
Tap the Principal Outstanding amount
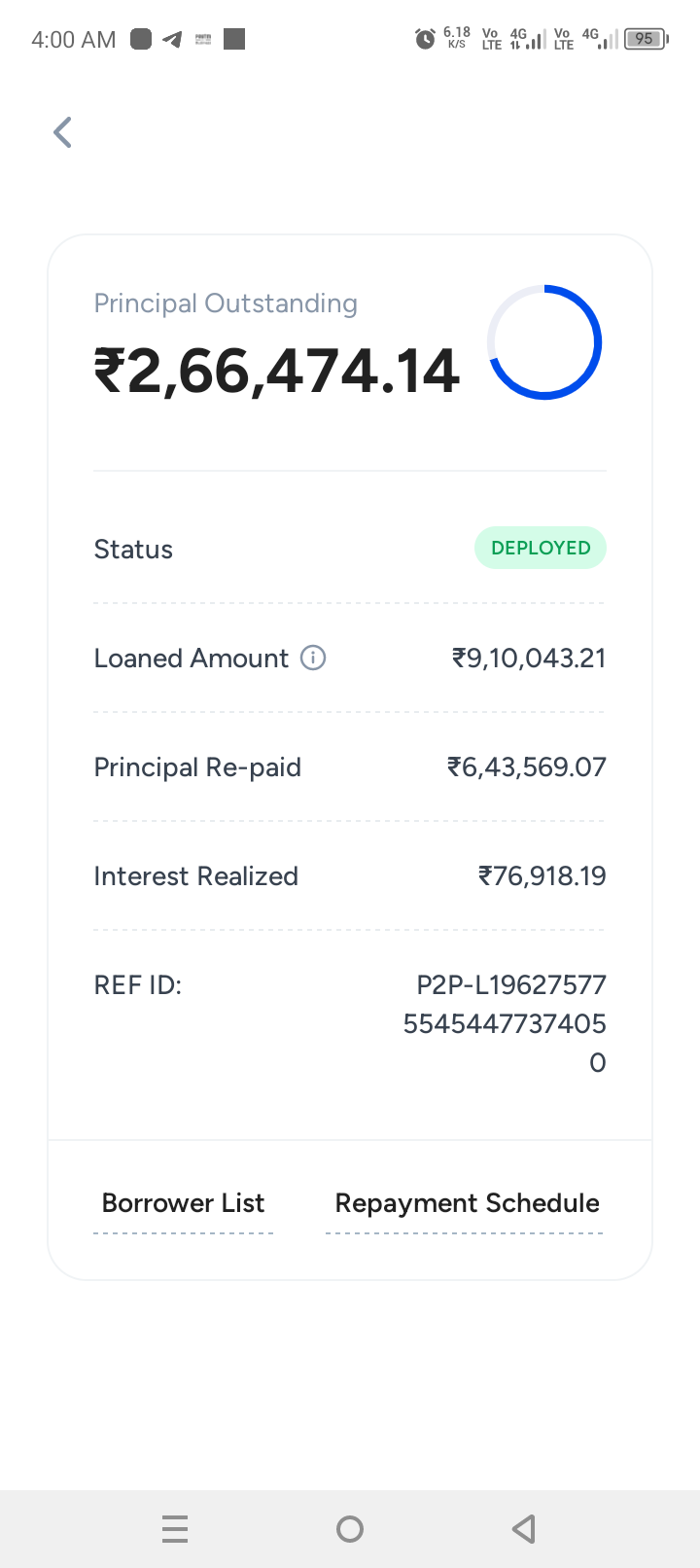pos(276,372)
